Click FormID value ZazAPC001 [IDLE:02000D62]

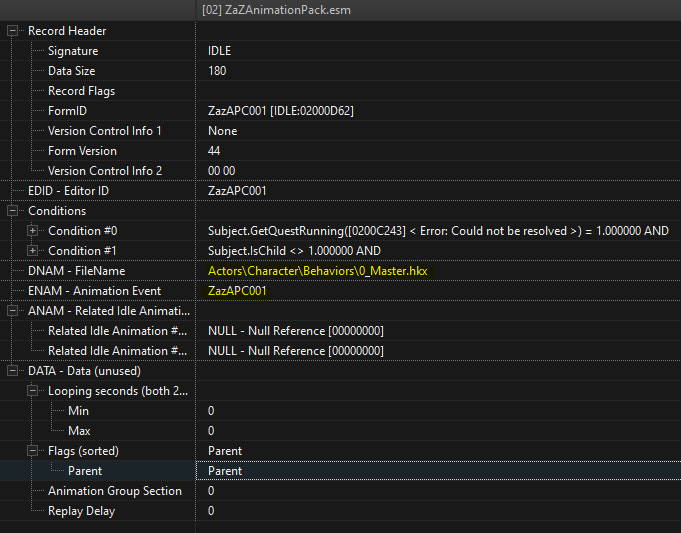coord(281,111)
